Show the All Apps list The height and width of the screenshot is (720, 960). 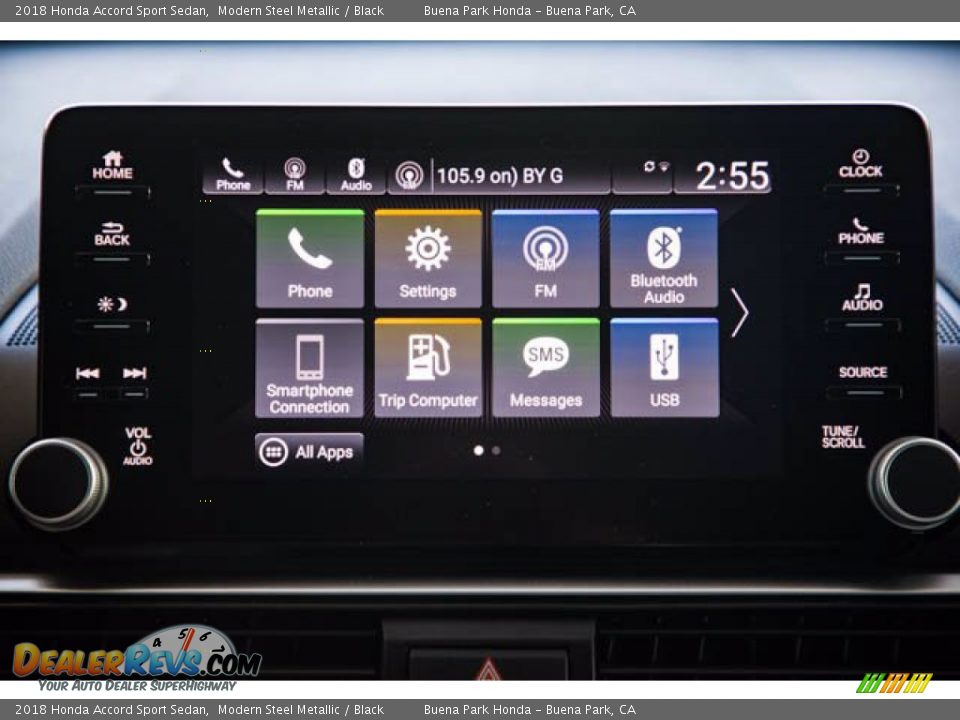point(309,452)
